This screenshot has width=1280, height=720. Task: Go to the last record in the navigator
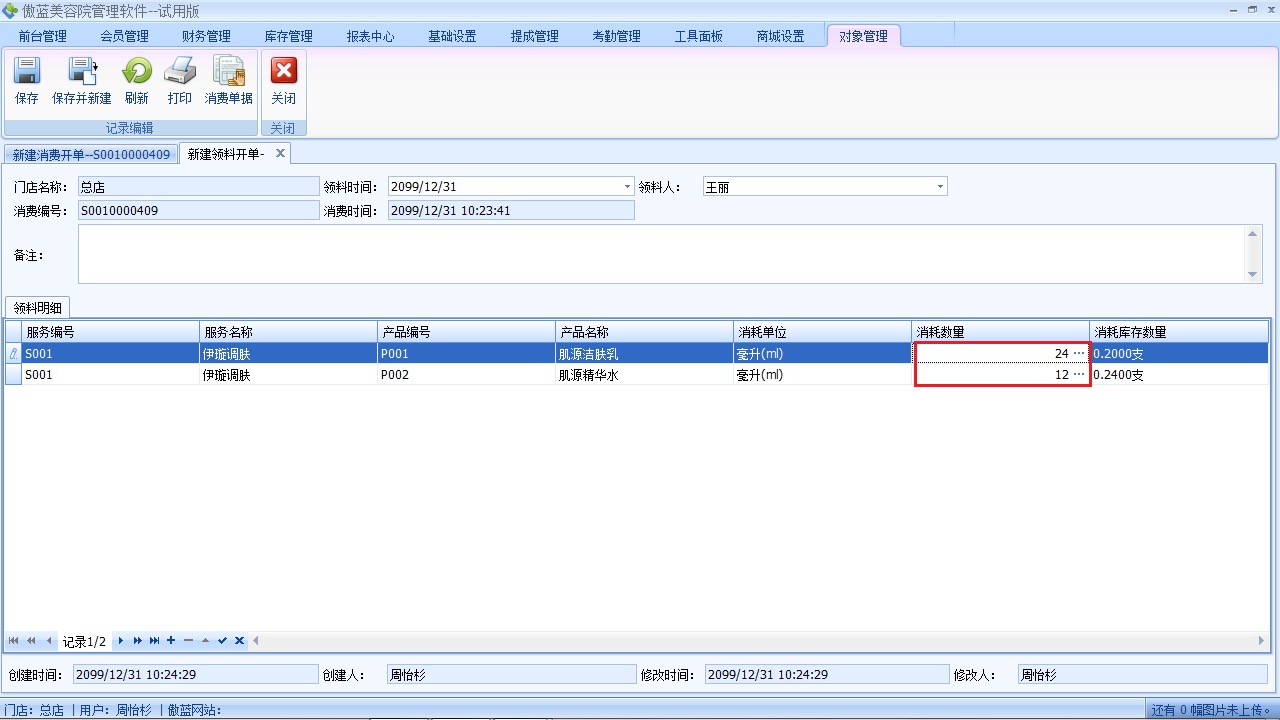pos(154,641)
